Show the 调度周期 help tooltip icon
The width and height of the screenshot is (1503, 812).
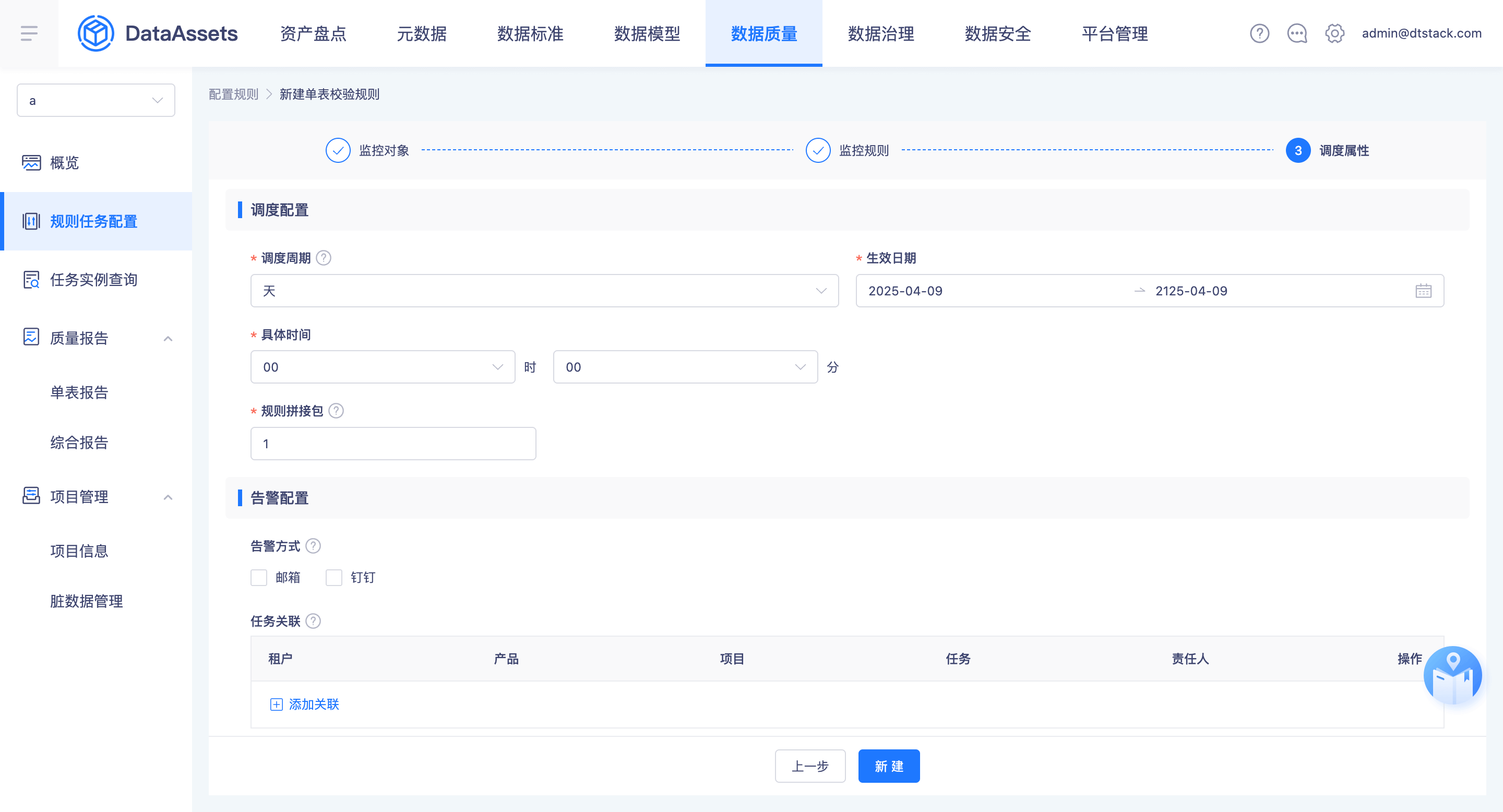click(323, 258)
